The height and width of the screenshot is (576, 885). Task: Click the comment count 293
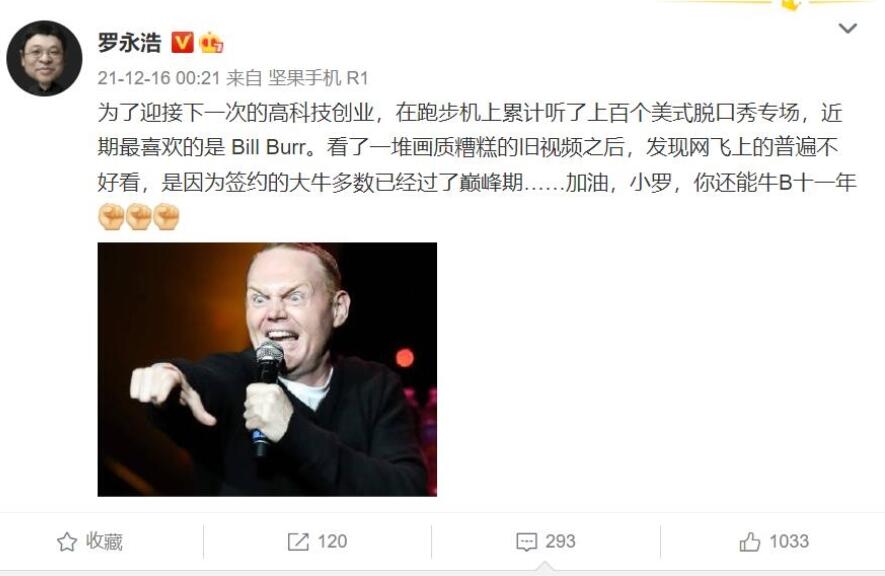coord(560,542)
